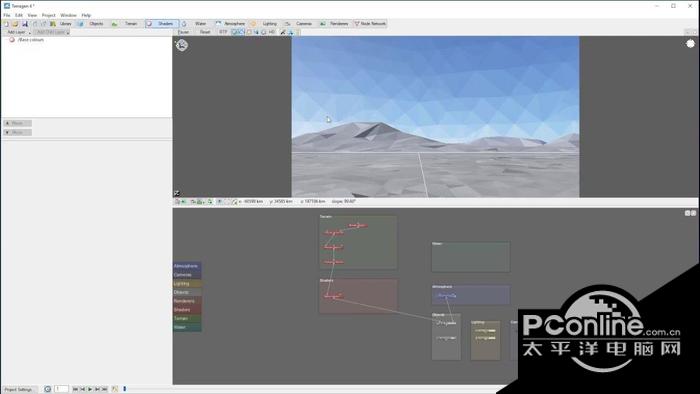Toggle RTP ray-traced preview mode
This screenshot has width=700, height=394.
tap(223, 32)
